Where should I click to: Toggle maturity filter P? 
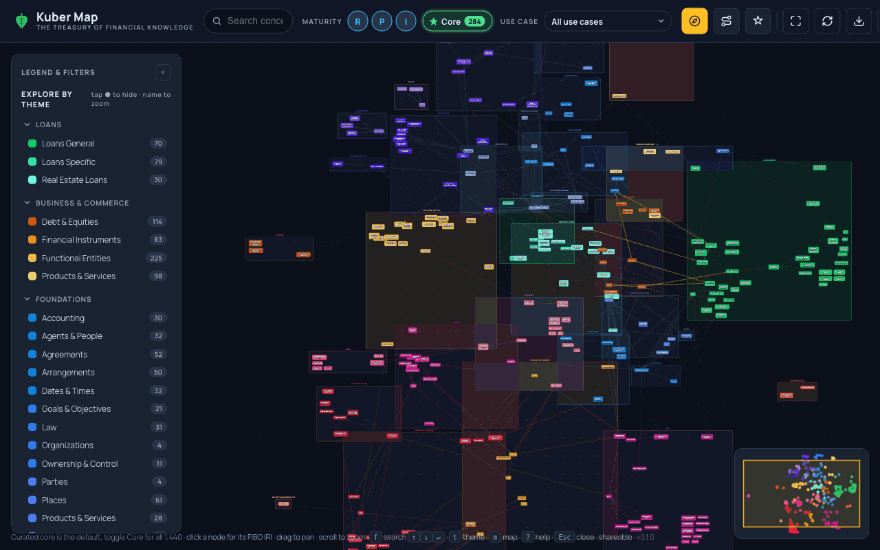pyautogui.click(x=382, y=21)
